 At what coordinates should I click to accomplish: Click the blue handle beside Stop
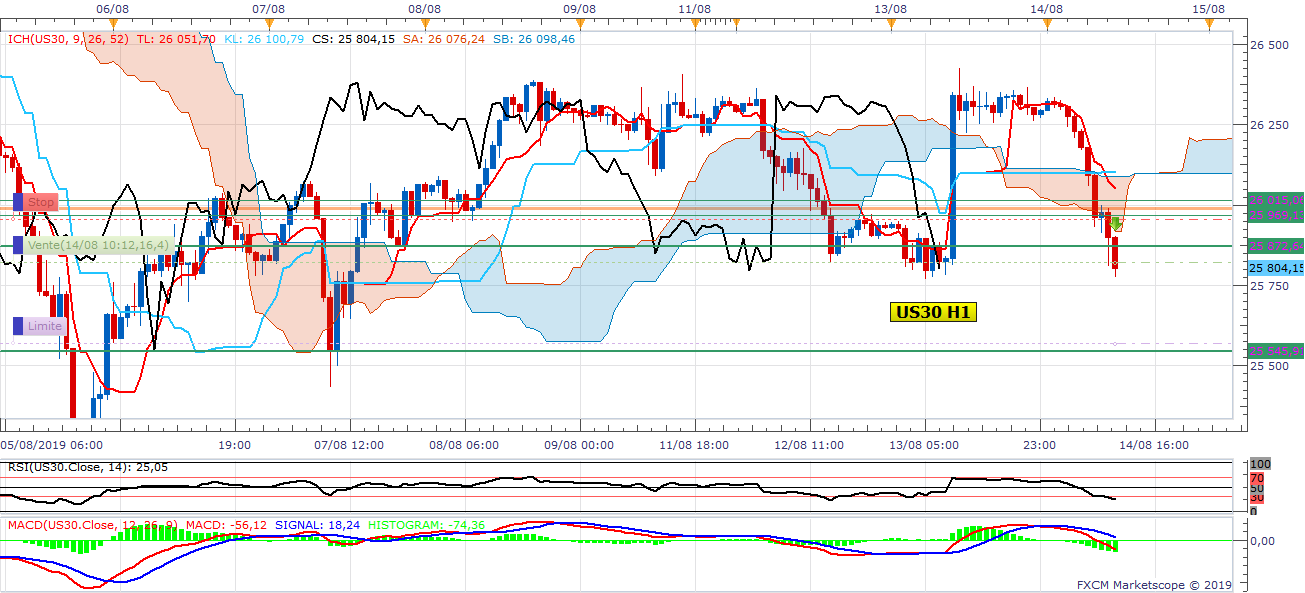click(x=18, y=203)
